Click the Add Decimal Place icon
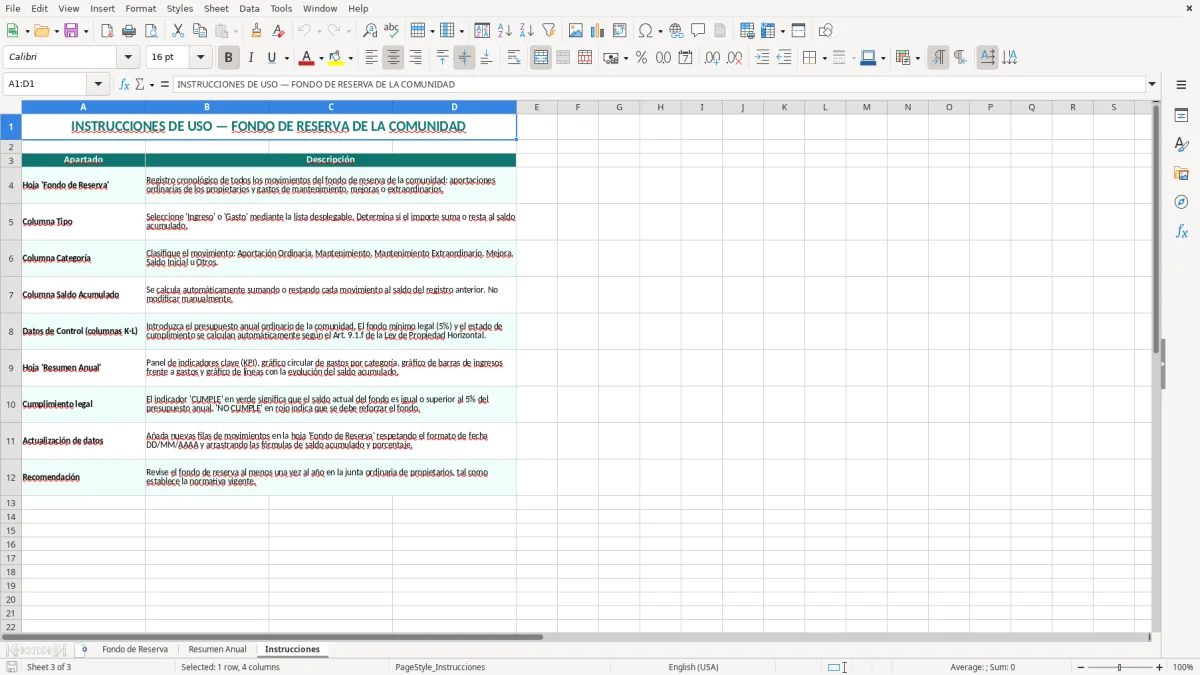The height and width of the screenshot is (675, 1200). click(x=712, y=58)
